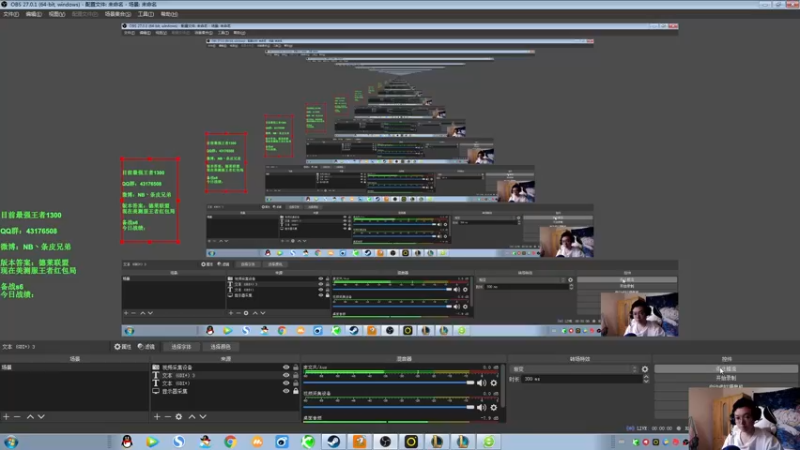
Task: Switch to OBS Studio taskbar icon
Action: coord(385,441)
